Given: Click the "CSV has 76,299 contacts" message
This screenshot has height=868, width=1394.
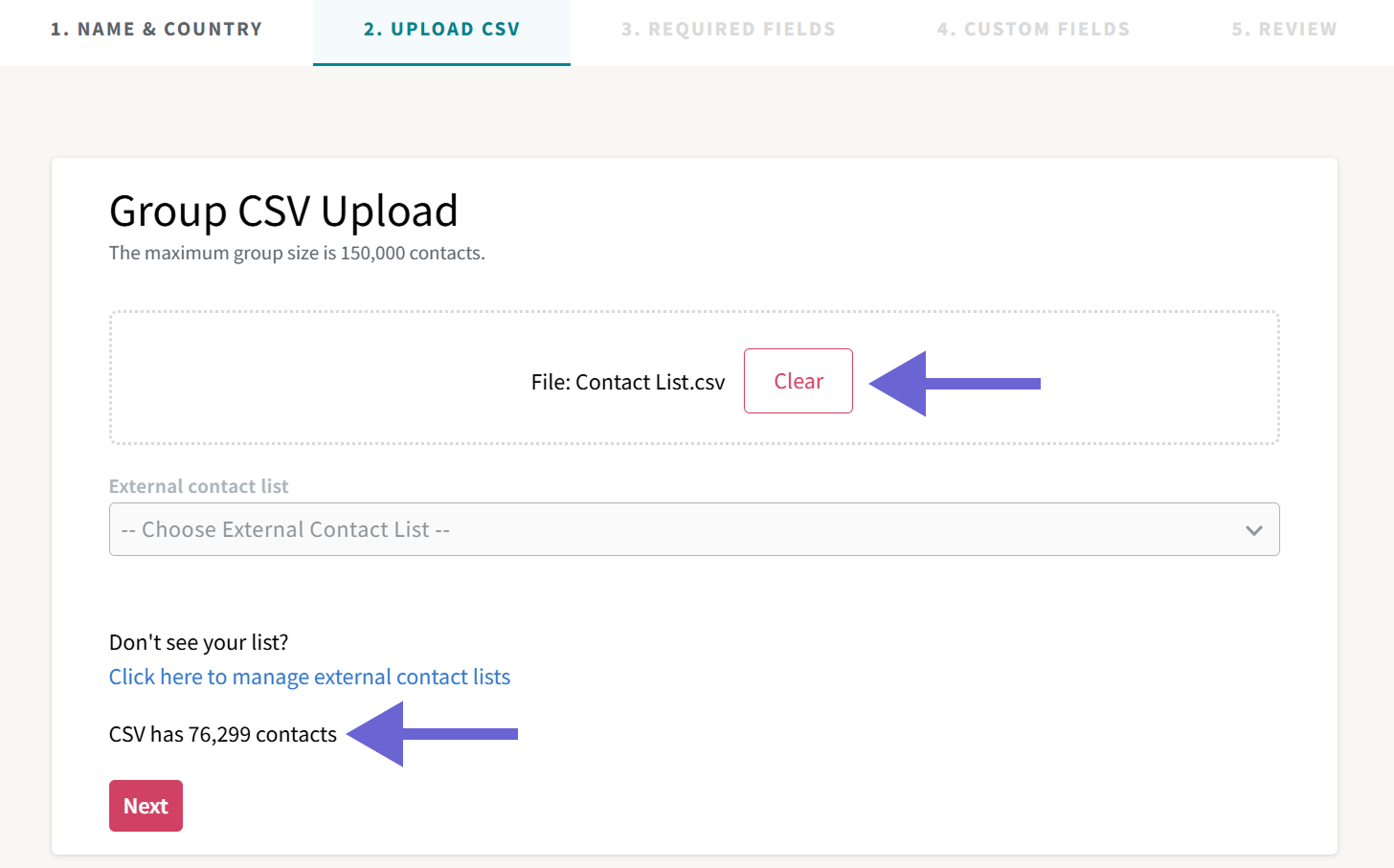Looking at the screenshot, I should 222,734.
